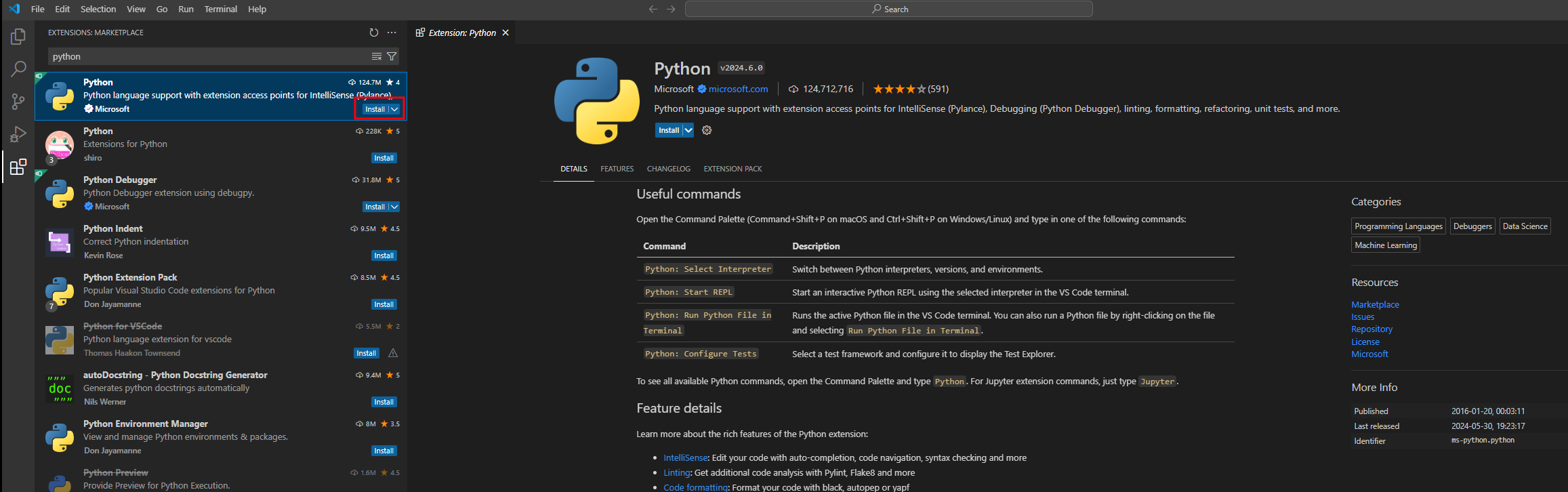The width and height of the screenshot is (1568, 492).
Task: Click the shiro Python extension avatar
Action: (60, 145)
